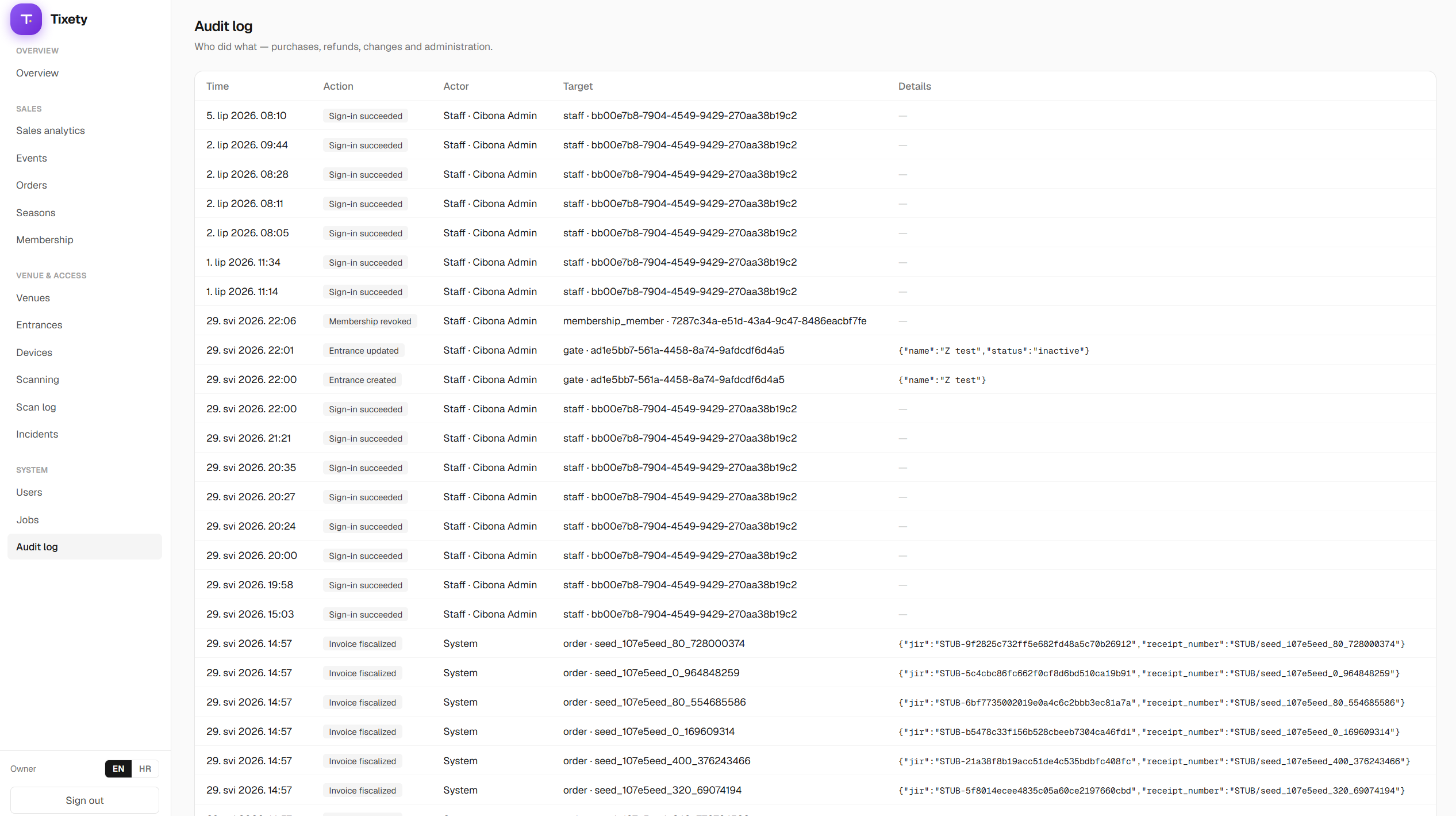Click the 1. lip 2026. 11:14 timestamp
The image size is (1456, 816).
pos(242,292)
